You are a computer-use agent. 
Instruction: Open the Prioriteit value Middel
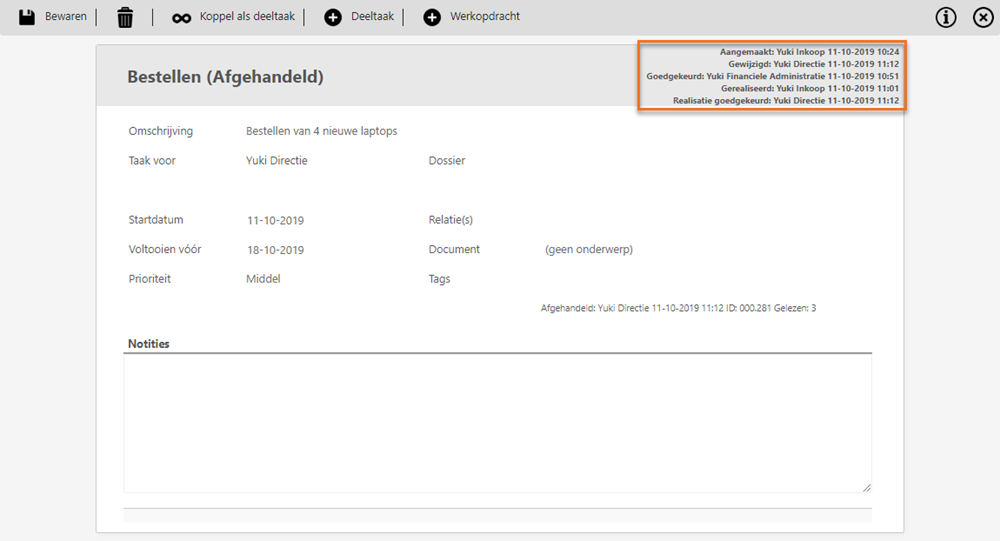(263, 280)
